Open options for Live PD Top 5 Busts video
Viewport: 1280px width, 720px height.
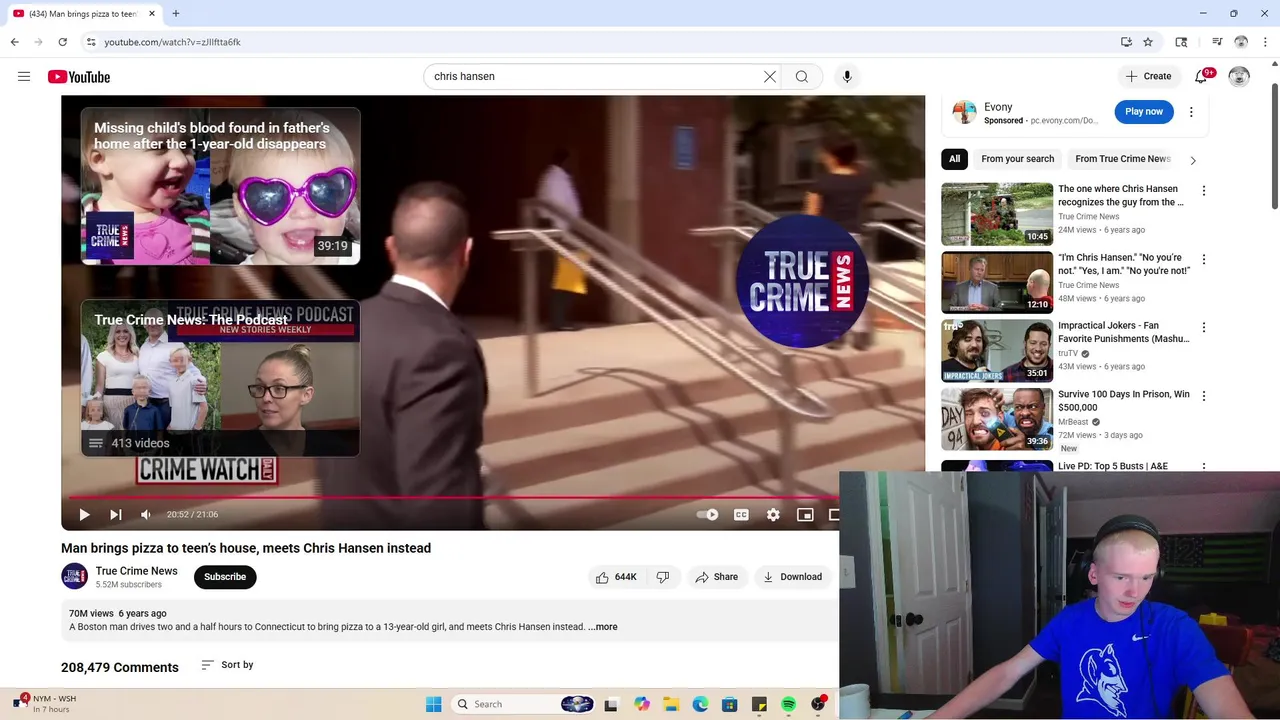point(1204,466)
